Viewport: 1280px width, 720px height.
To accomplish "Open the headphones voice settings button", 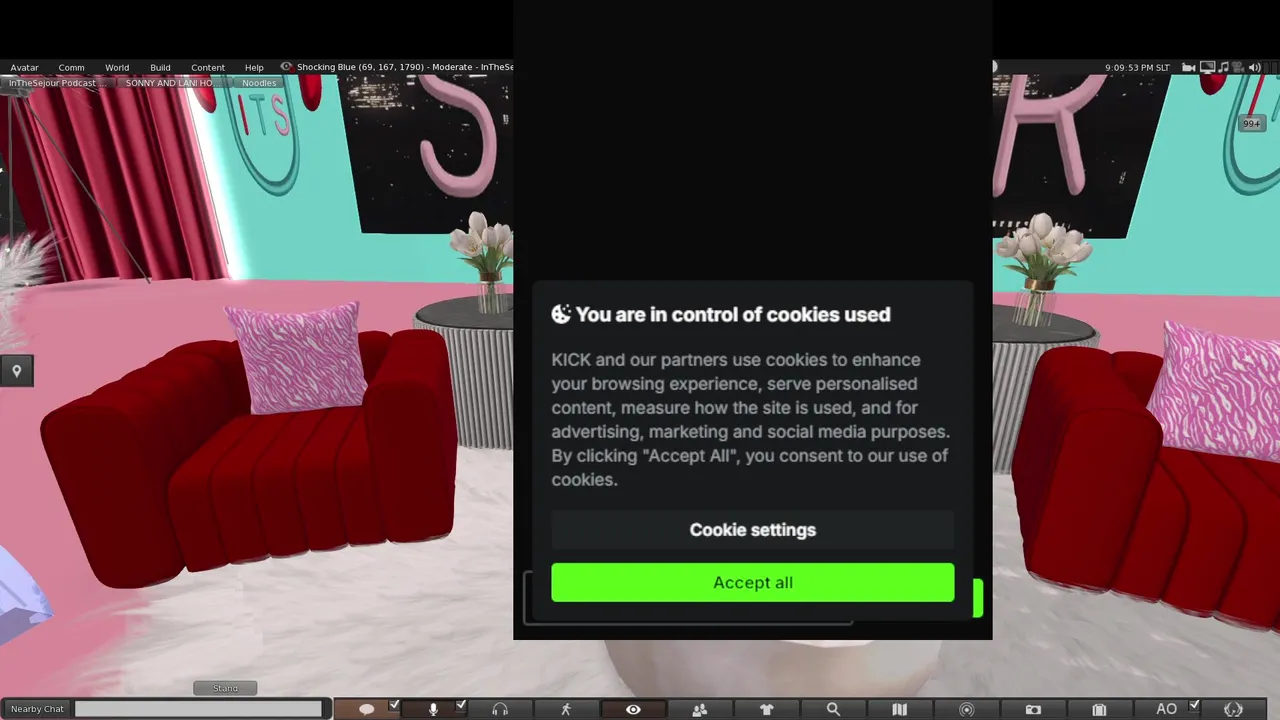I will [x=500, y=709].
